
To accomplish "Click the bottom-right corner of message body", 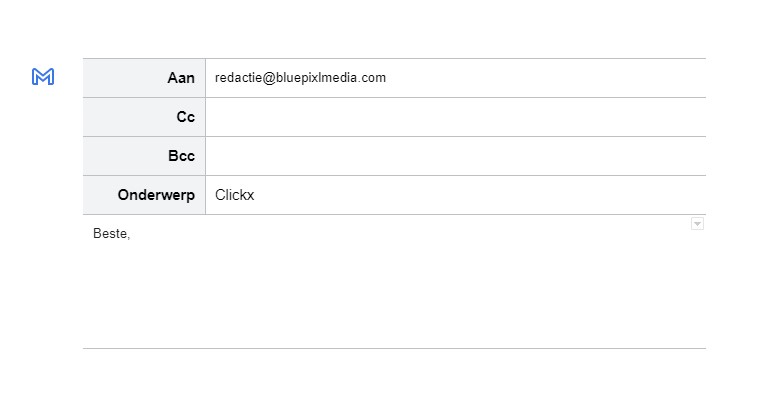I will tap(702, 344).
